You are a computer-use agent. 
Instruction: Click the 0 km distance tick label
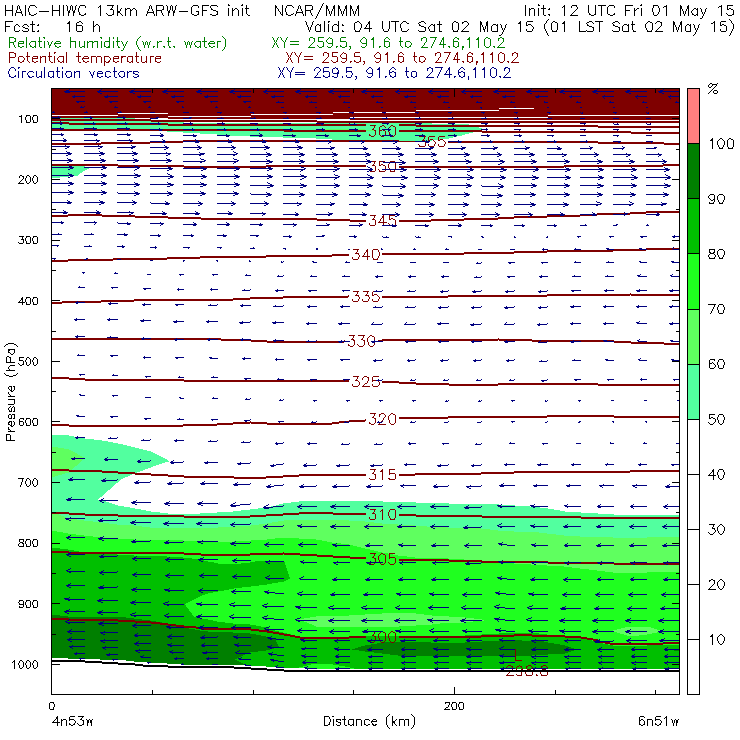[x=51, y=706]
